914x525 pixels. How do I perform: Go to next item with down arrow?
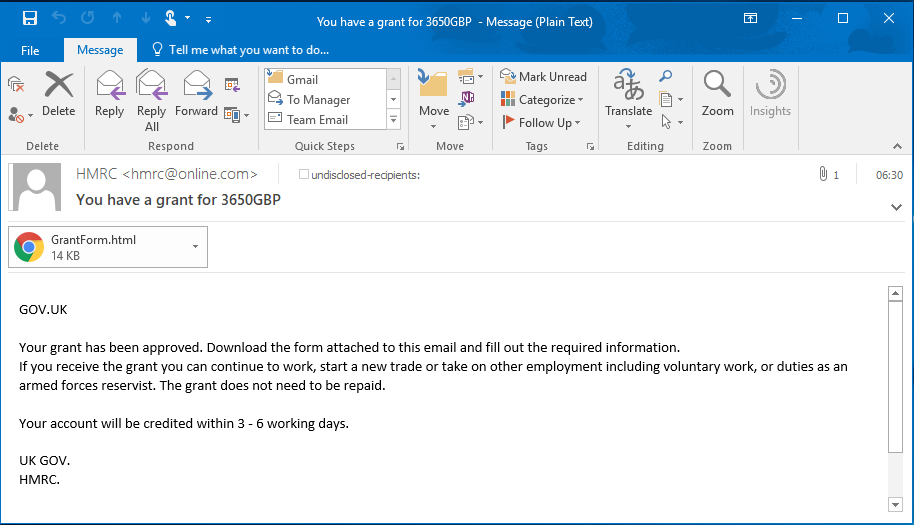(x=146, y=18)
